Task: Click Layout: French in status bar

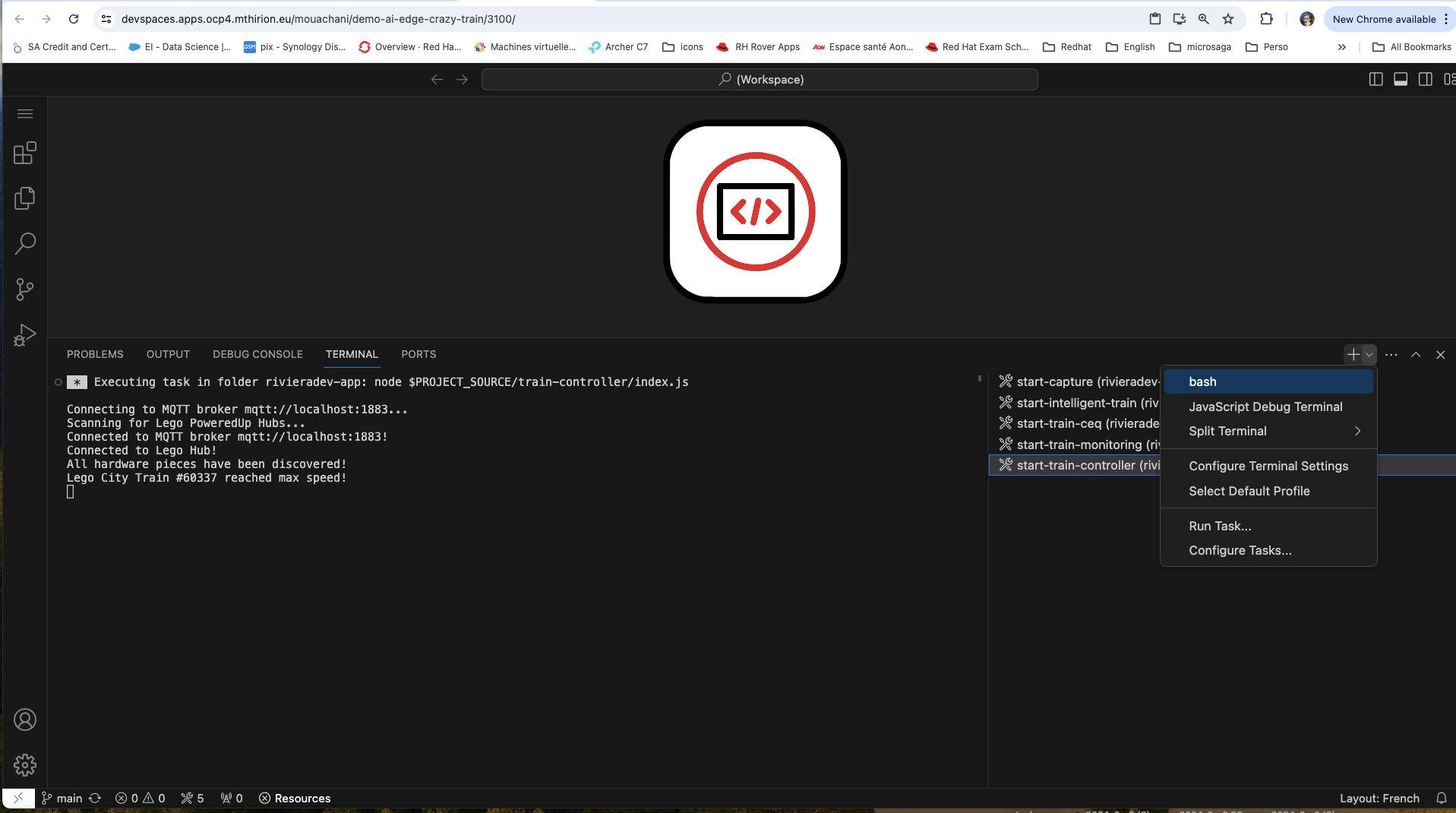Action: [1379, 798]
